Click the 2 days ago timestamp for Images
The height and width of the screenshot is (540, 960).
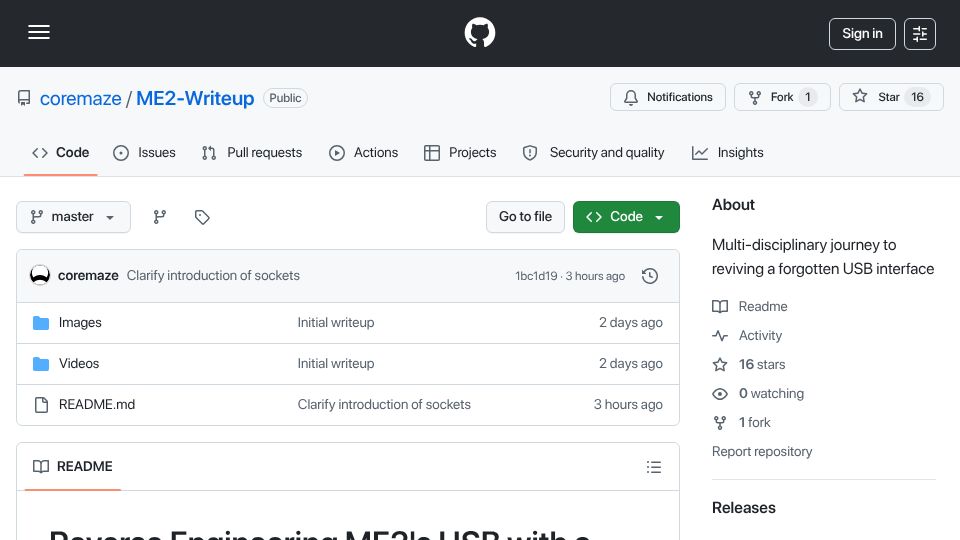click(631, 323)
